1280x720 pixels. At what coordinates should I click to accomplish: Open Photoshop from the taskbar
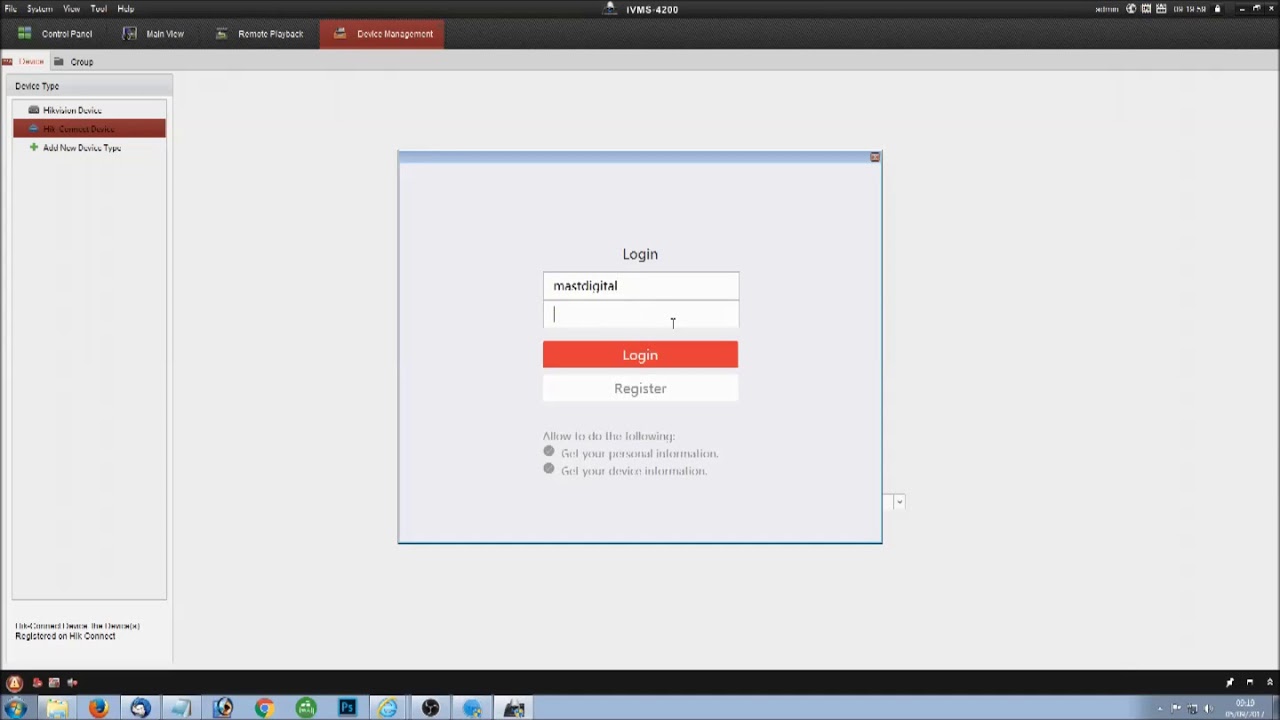347,708
